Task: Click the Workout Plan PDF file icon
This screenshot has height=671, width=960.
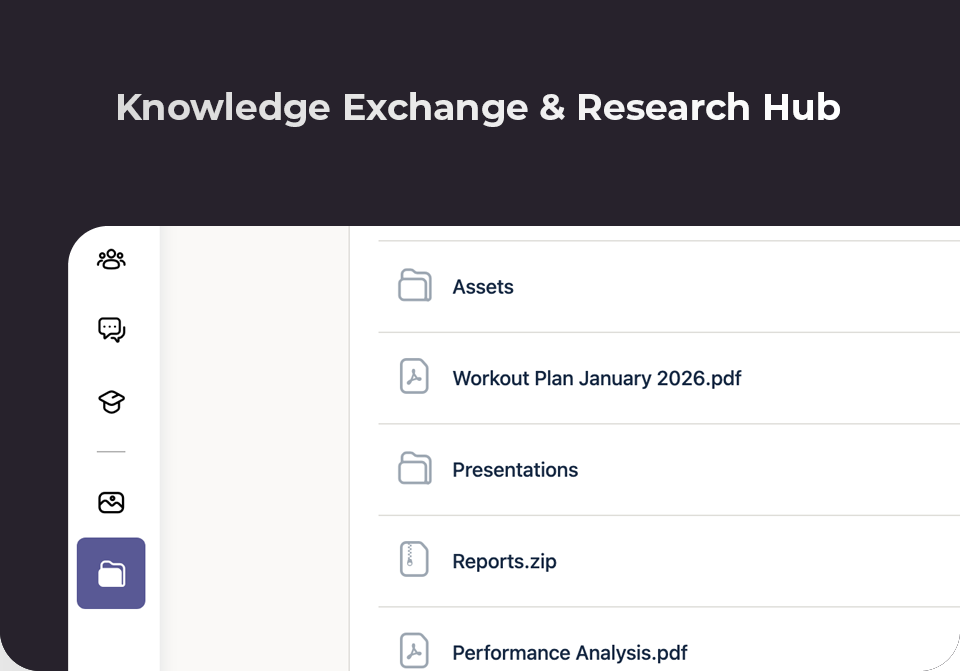Action: point(414,377)
